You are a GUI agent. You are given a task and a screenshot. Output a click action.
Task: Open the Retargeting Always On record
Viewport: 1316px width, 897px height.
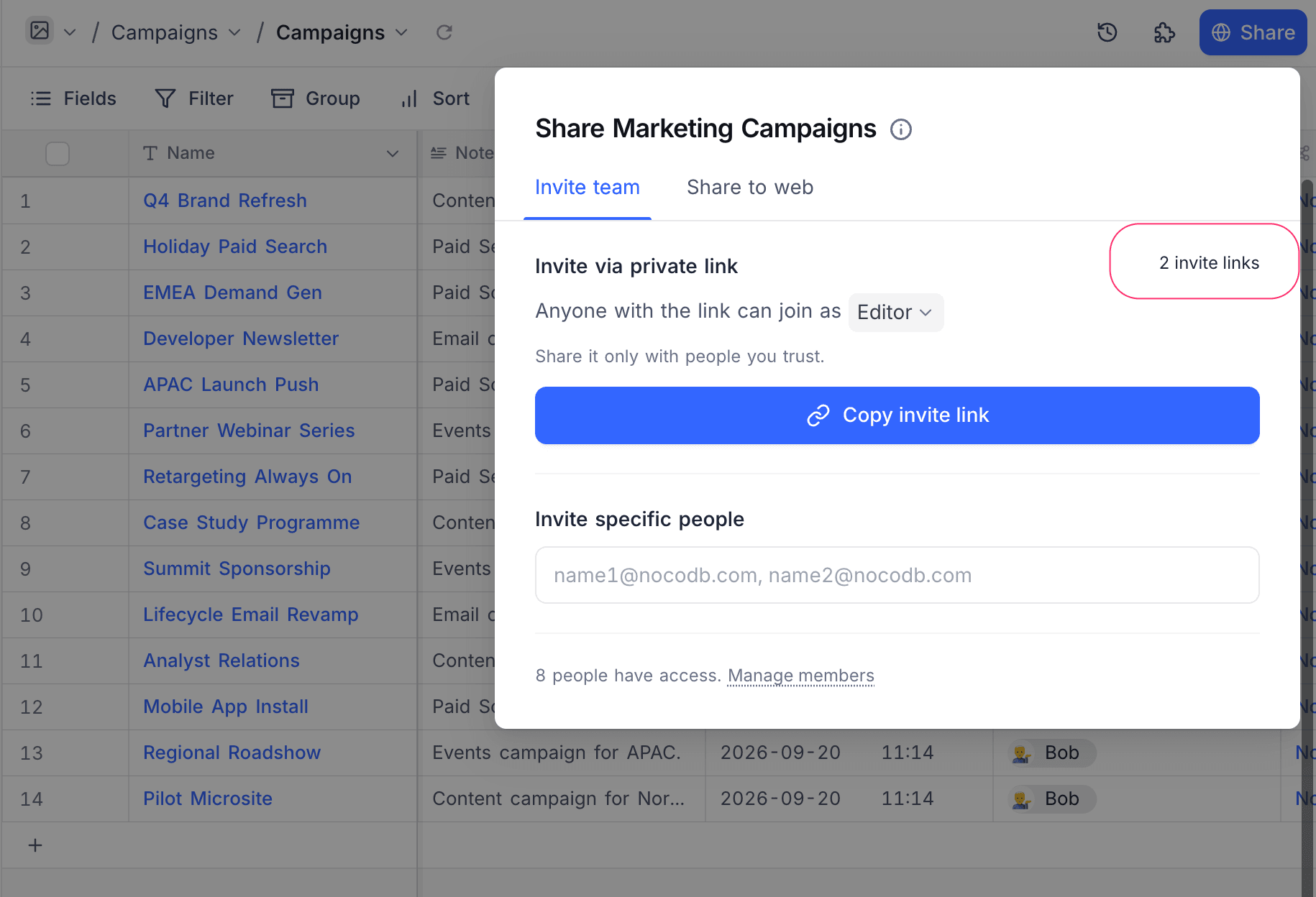[247, 477]
